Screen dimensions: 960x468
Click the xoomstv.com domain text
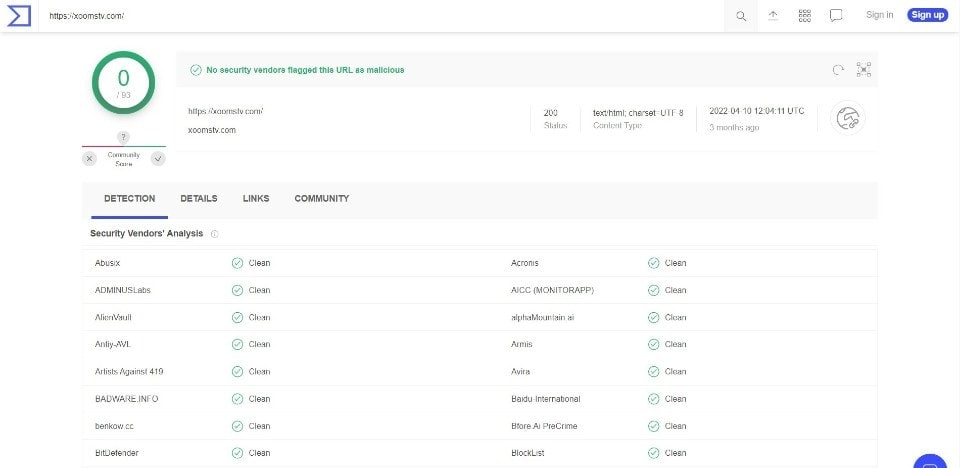(212, 130)
